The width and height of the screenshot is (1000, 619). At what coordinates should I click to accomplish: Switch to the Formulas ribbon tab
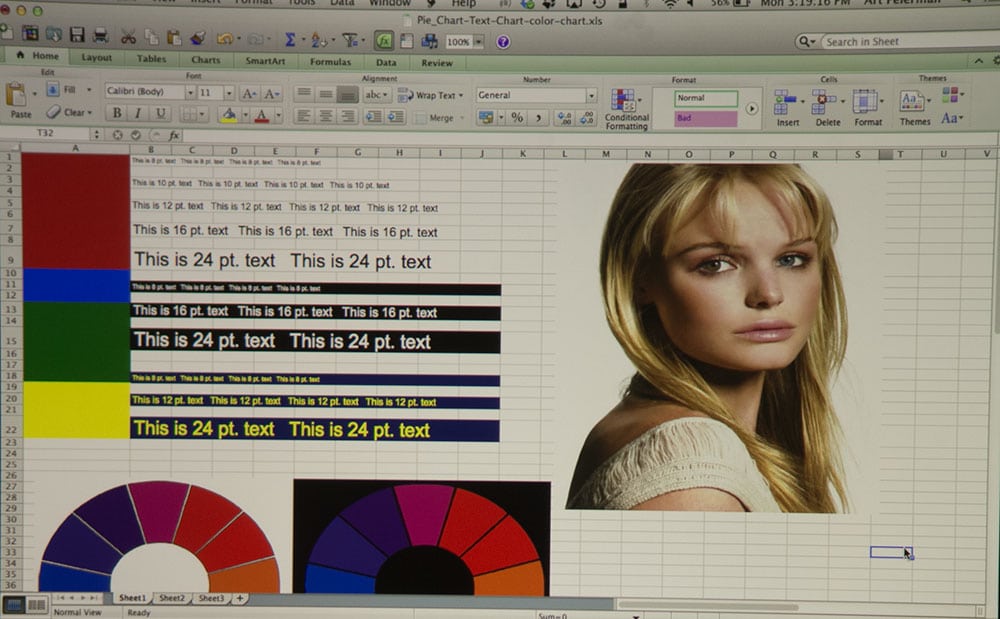[330, 62]
